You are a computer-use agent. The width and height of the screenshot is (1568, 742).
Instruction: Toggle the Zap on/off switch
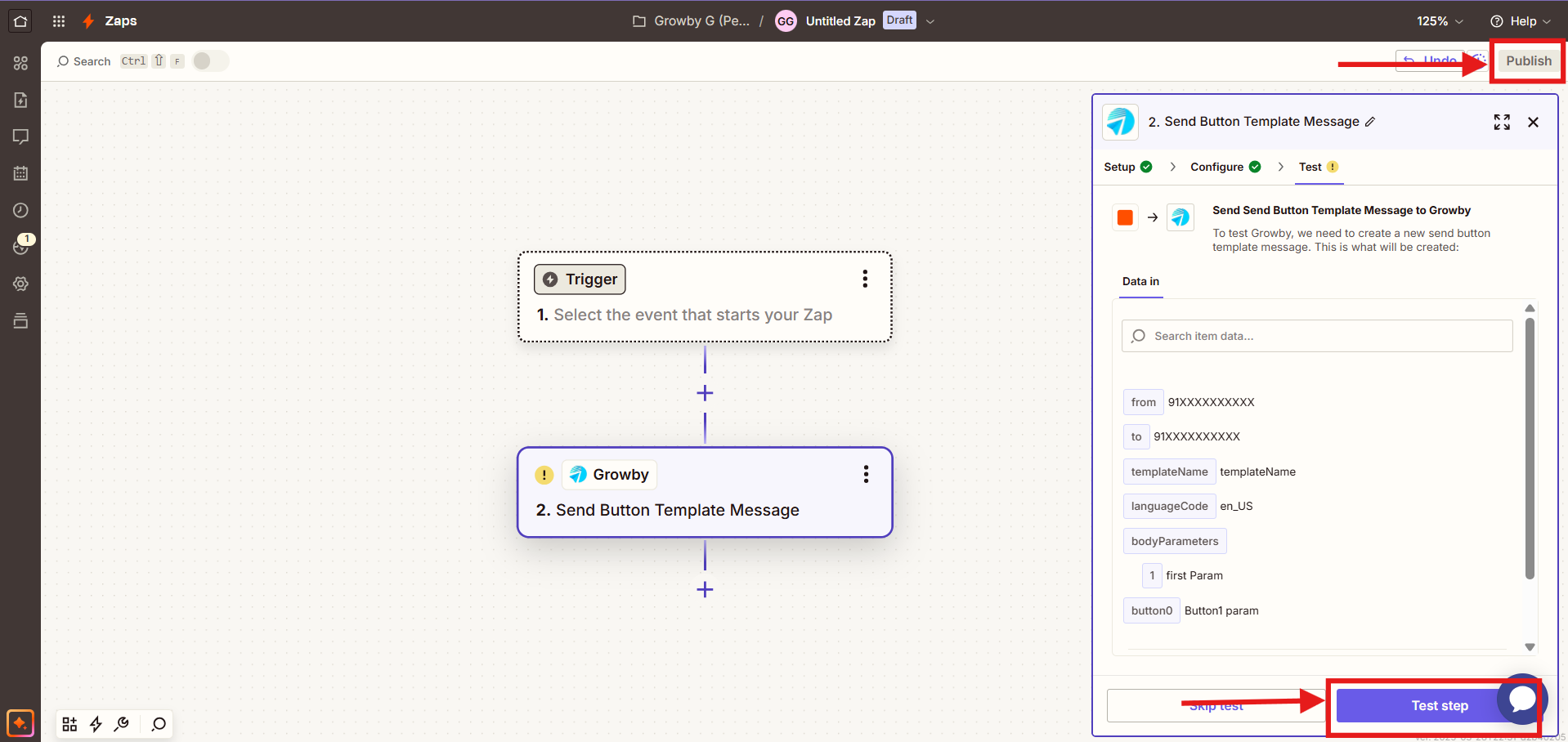coord(210,61)
